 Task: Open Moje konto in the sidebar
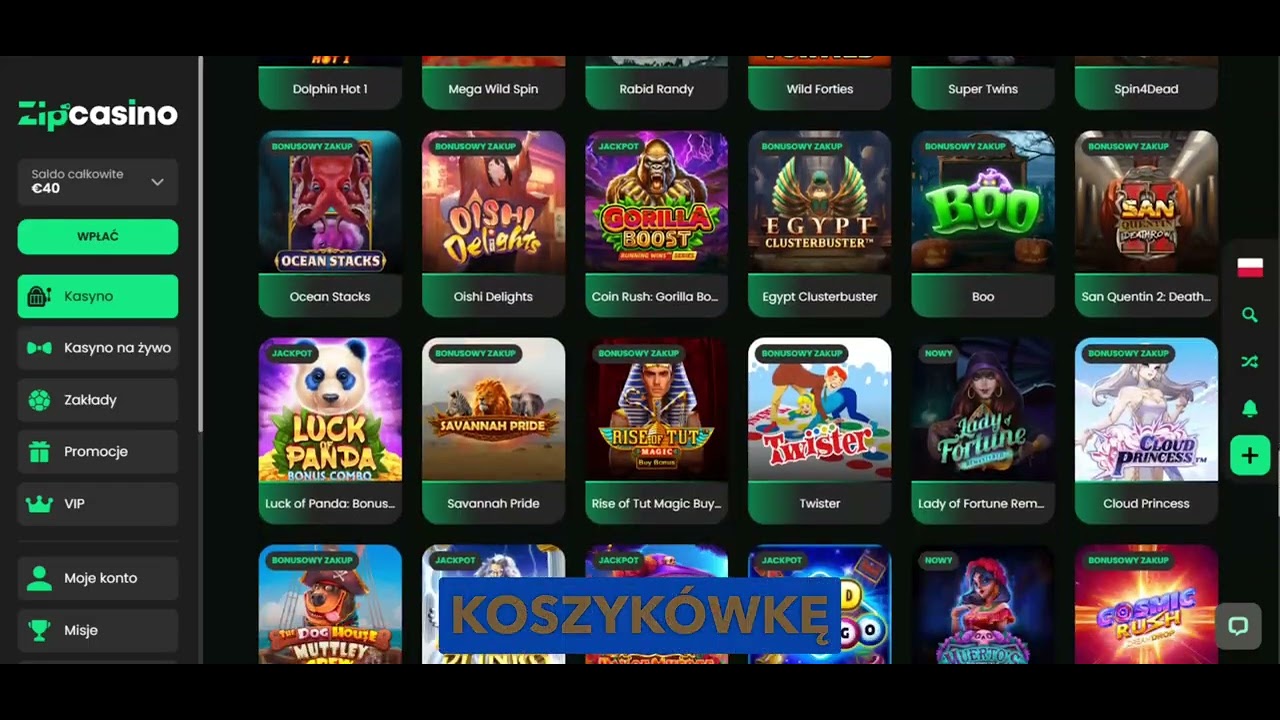[98, 578]
